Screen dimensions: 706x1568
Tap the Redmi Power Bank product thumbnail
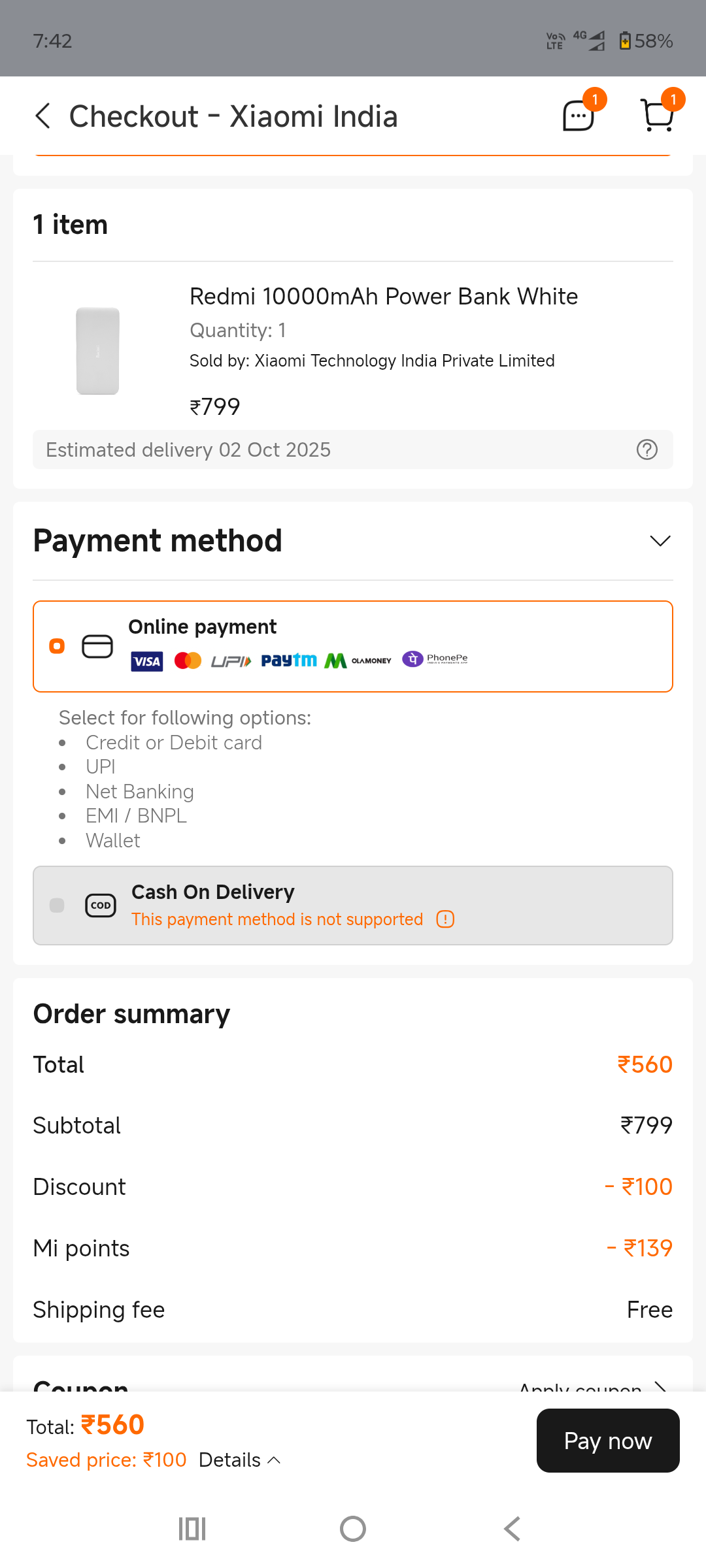click(x=98, y=351)
